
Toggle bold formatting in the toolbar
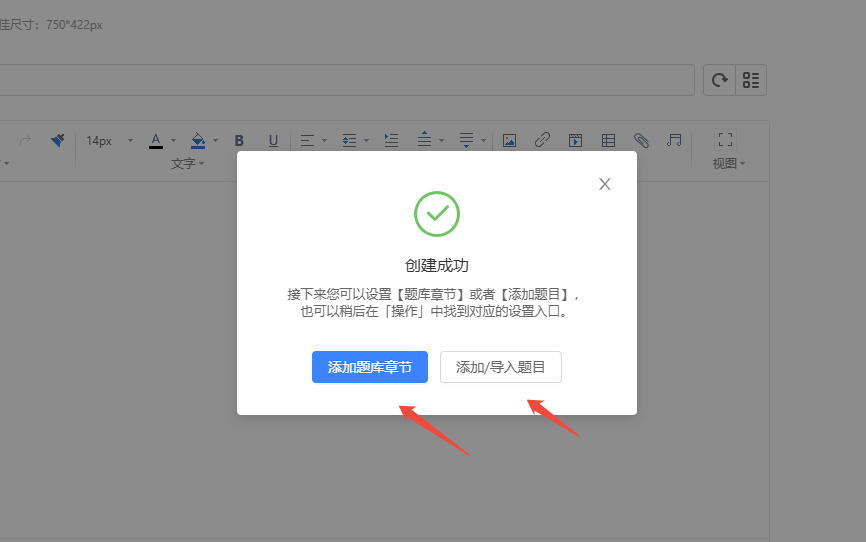[239, 140]
